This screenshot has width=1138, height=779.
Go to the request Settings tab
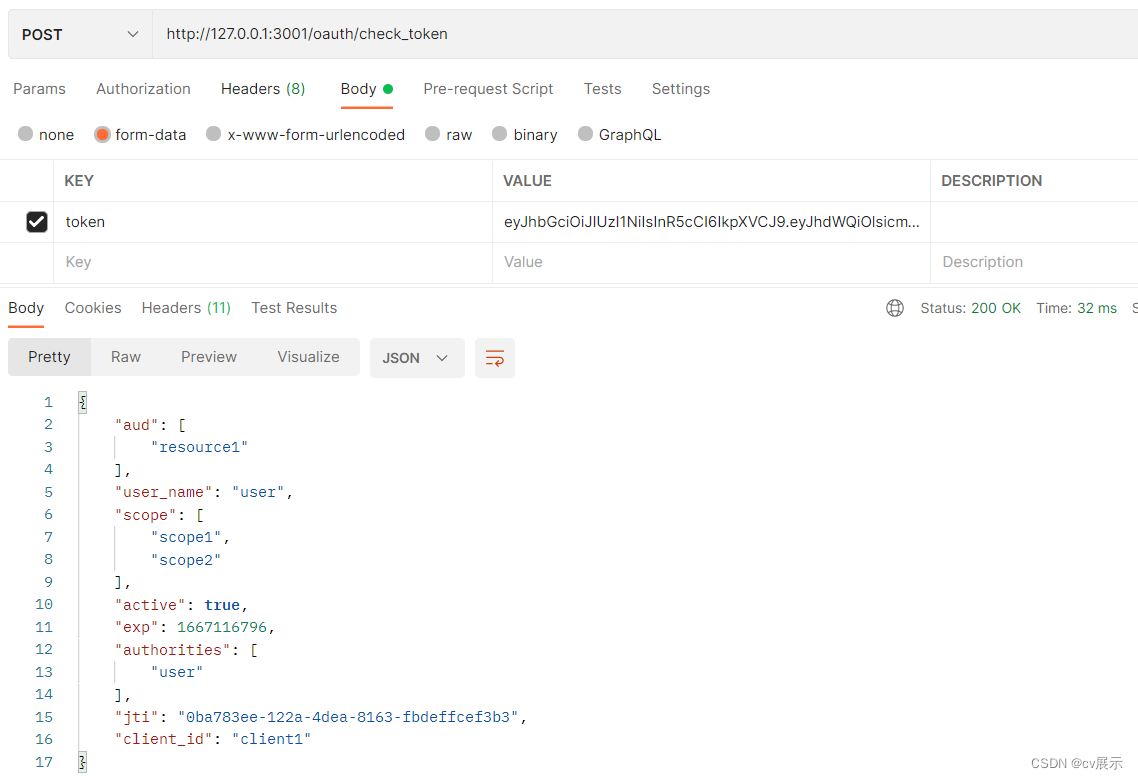(x=680, y=89)
